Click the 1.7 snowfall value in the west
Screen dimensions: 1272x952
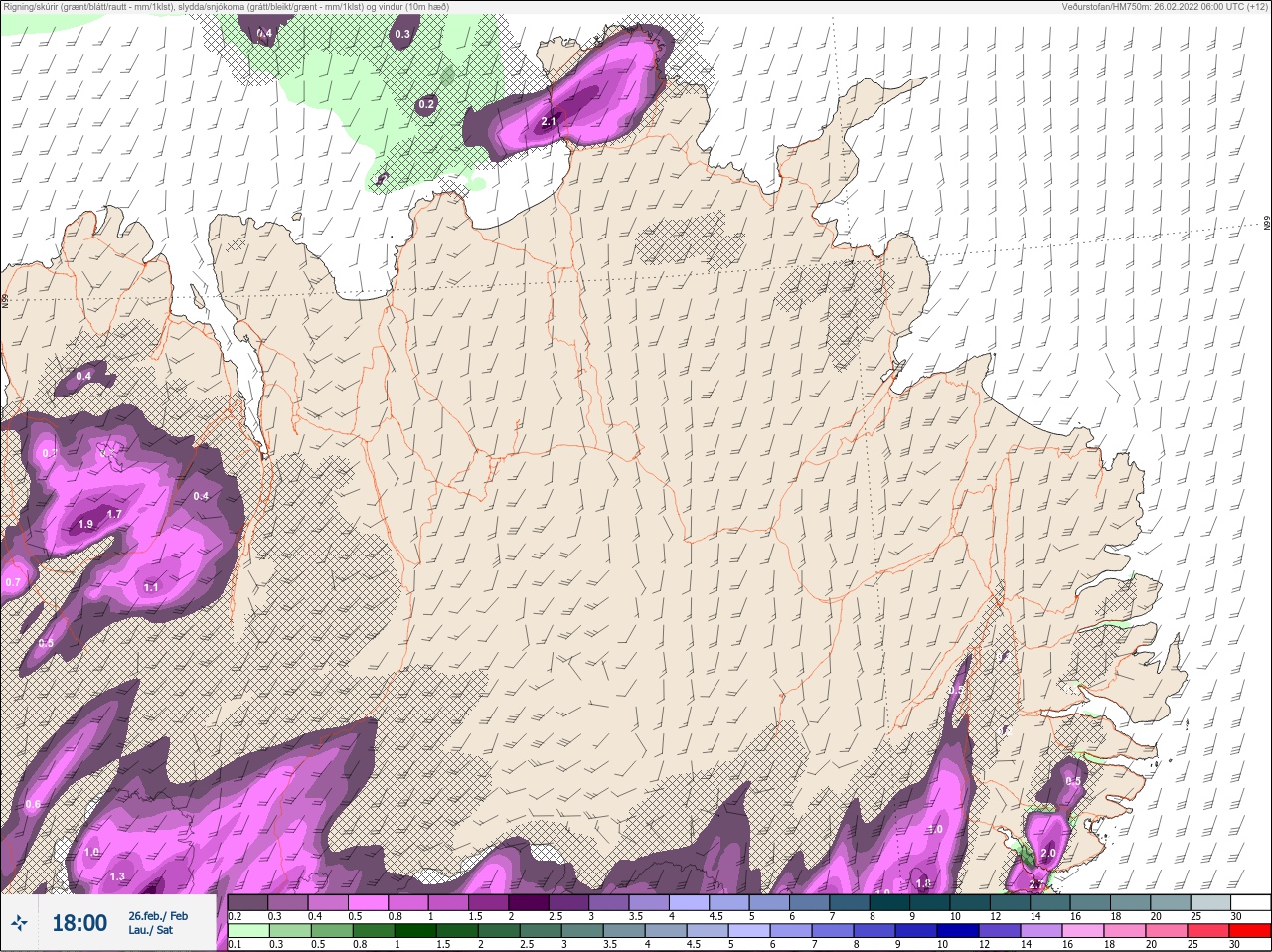[x=114, y=514]
